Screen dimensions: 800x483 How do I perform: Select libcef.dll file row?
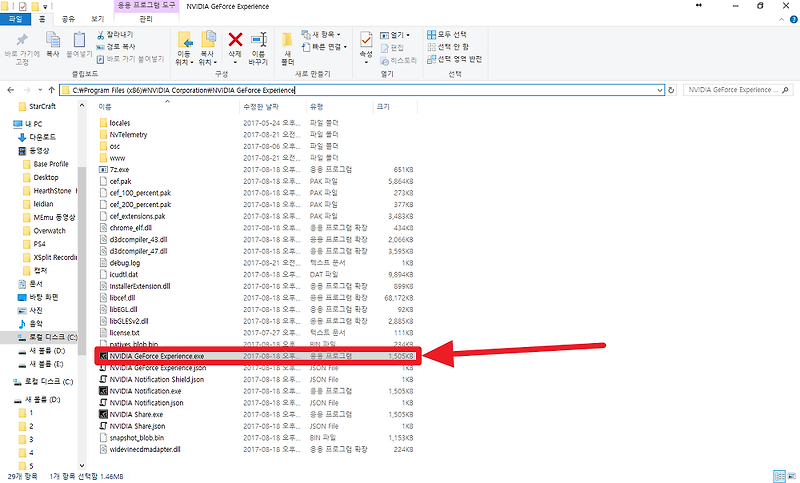point(256,298)
